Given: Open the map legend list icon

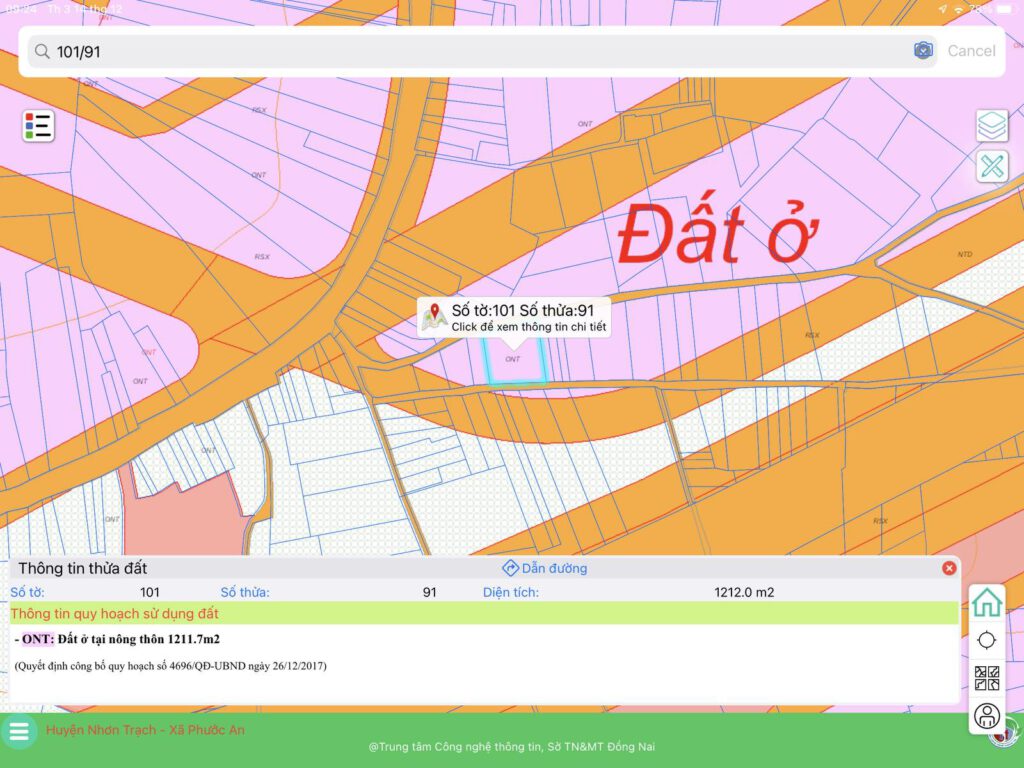Looking at the screenshot, I should 39,126.
